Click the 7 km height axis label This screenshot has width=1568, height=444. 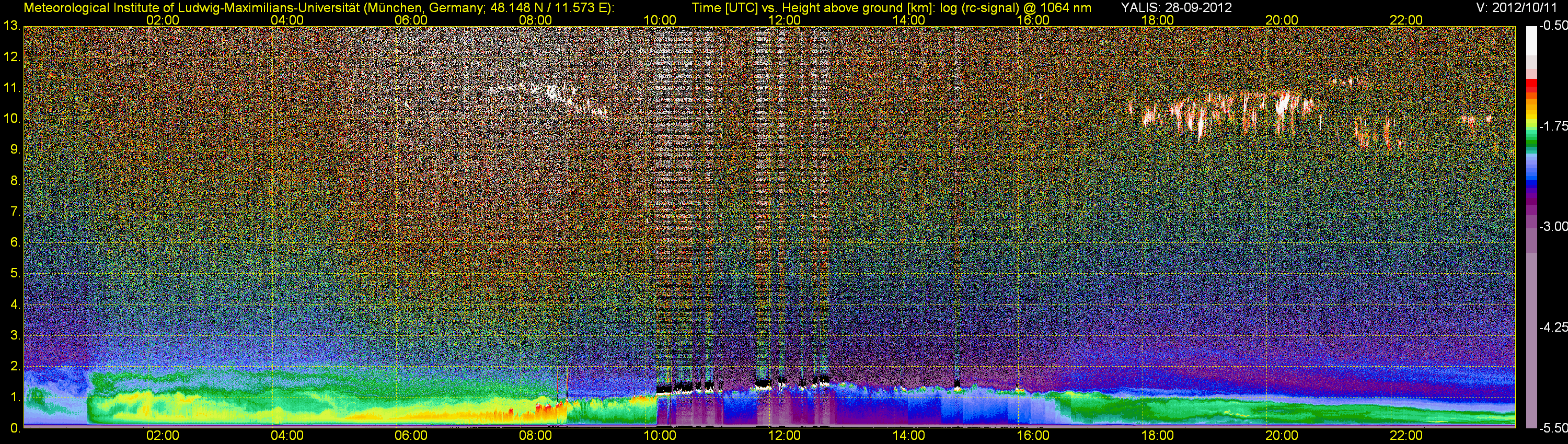click(15, 212)
